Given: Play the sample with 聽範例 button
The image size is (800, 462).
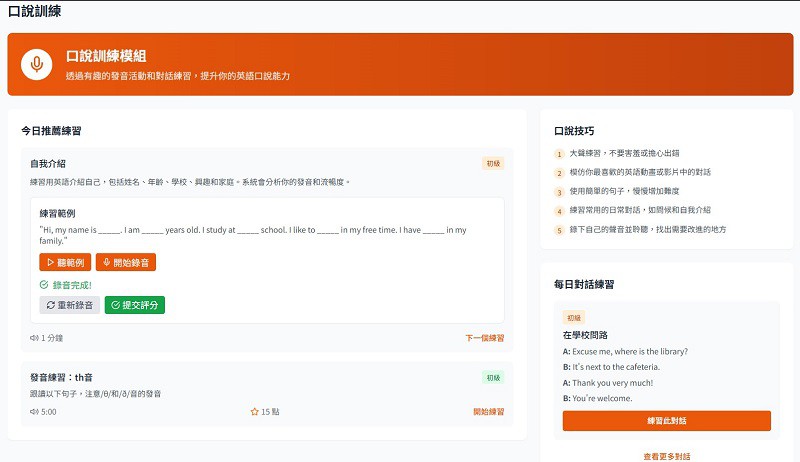Looking at the screenshot, I should tap(65, 263).
